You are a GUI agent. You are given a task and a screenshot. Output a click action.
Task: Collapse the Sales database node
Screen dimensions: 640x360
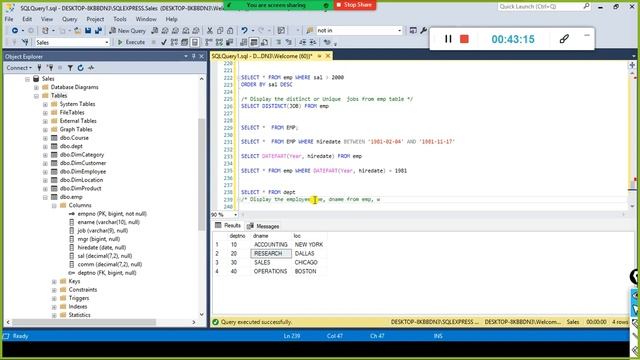(x=27, y=79)
